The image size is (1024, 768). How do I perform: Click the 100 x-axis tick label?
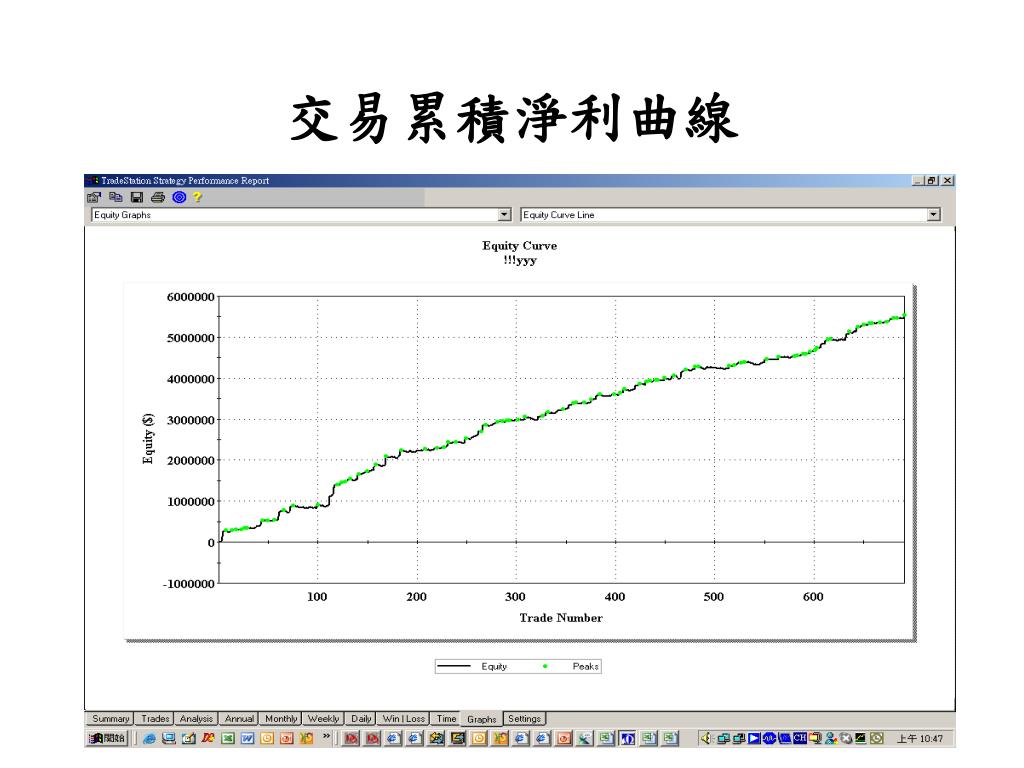(x=317, y=596)
